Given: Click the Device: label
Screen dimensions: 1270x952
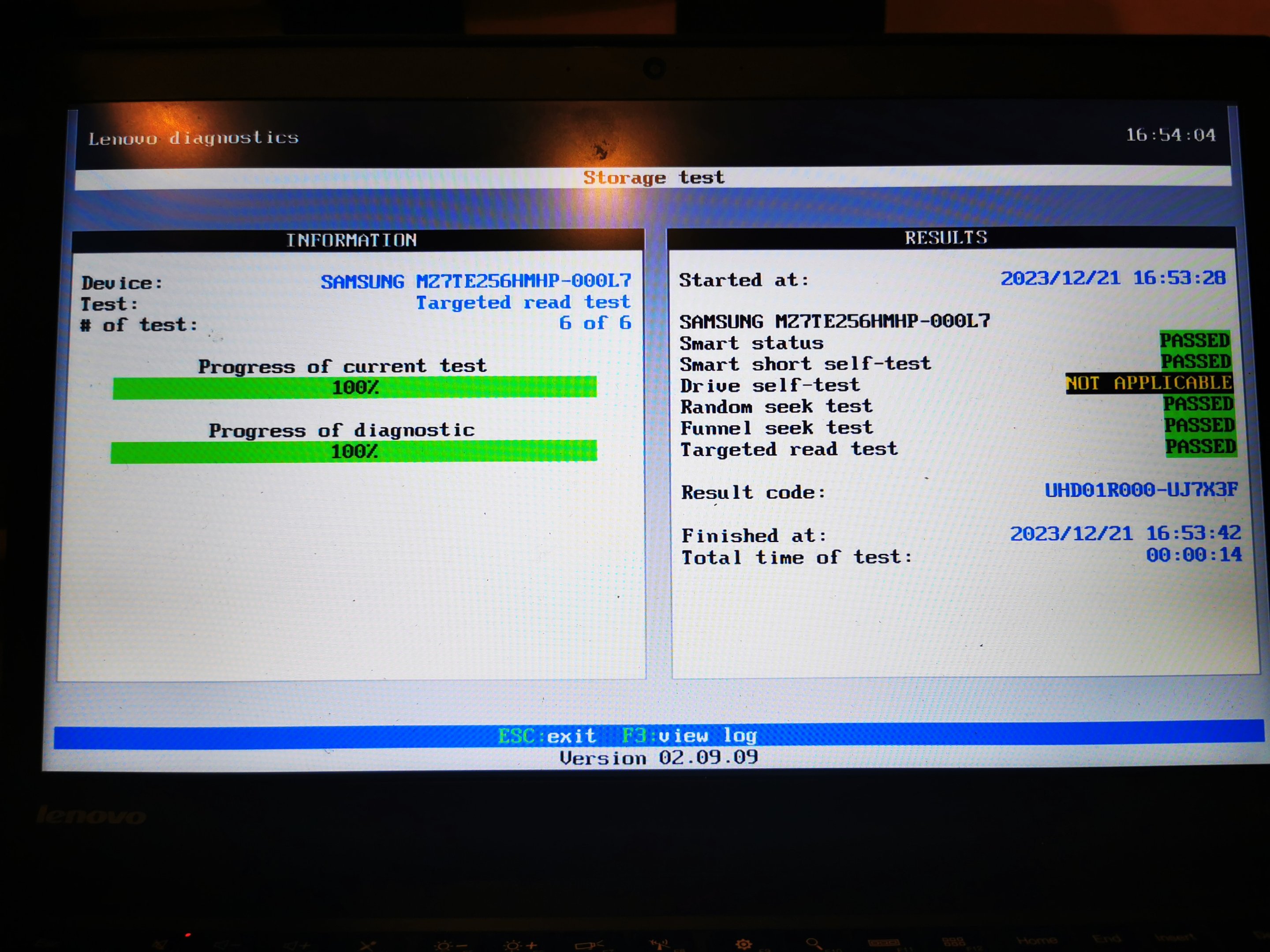Looking at the screenshot, I should (122, 283).
